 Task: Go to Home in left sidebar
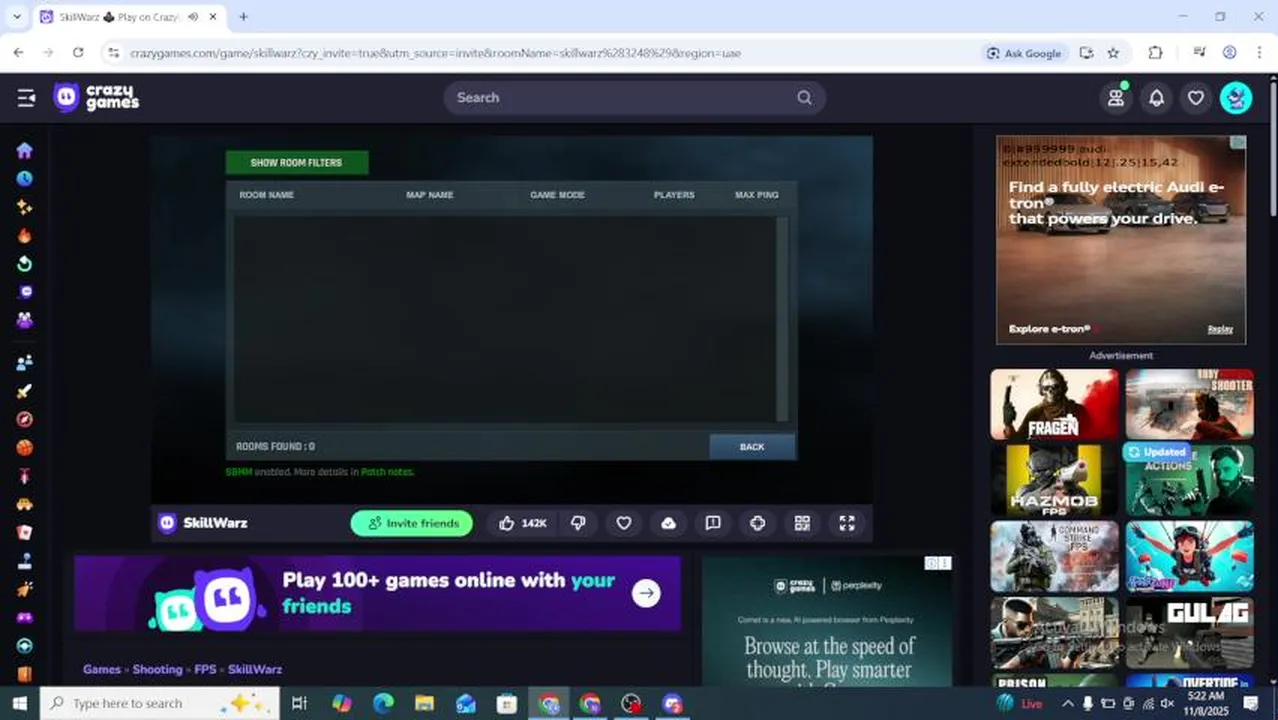coord(25,150)
